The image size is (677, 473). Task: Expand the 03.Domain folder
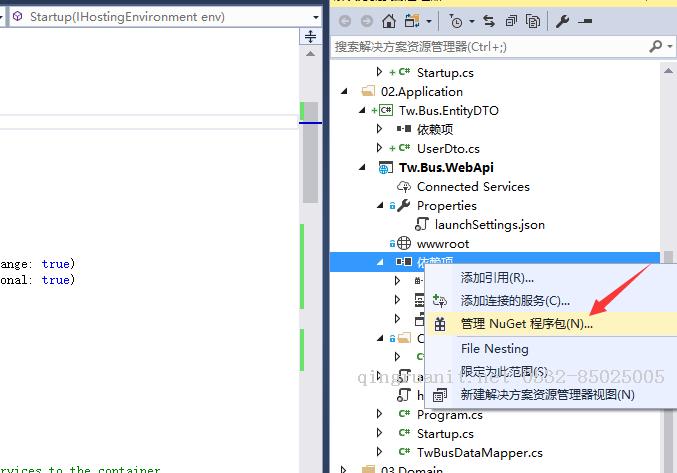coord(344,469)
